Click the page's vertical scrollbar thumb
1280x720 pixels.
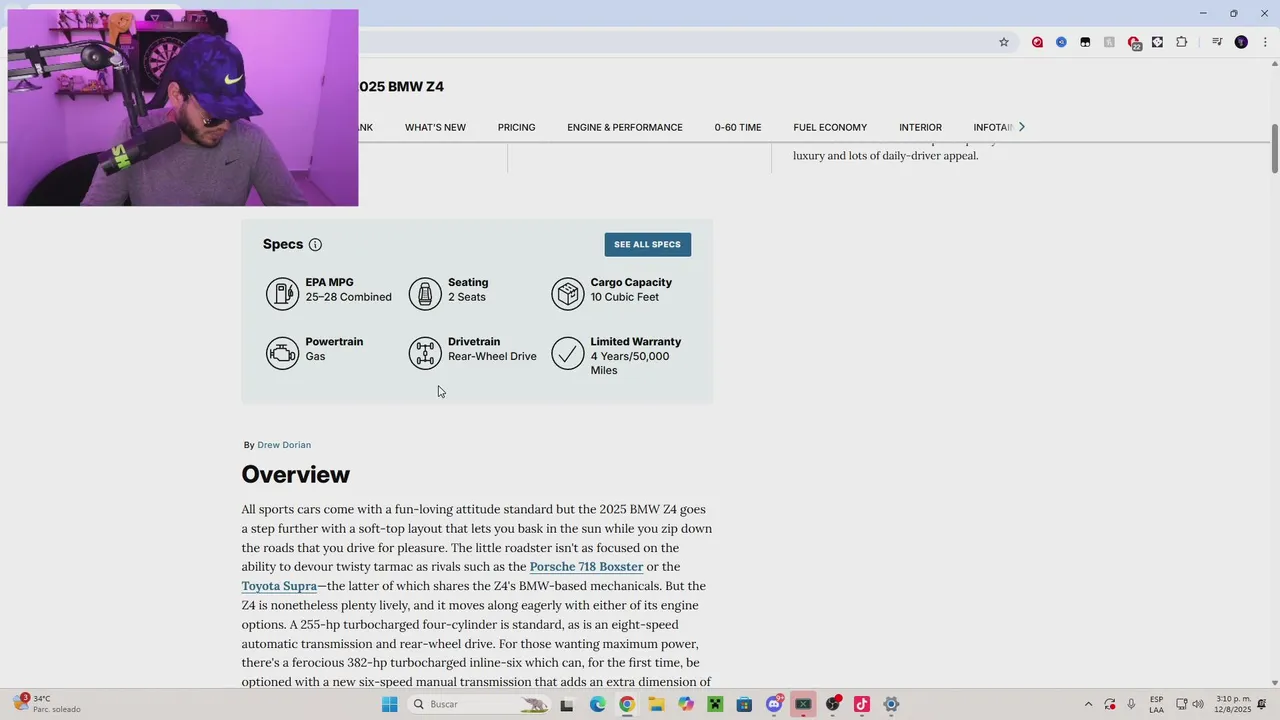pos(1274,148)
